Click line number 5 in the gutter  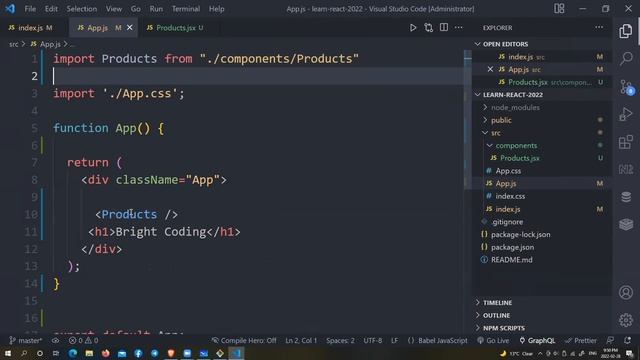34,128
